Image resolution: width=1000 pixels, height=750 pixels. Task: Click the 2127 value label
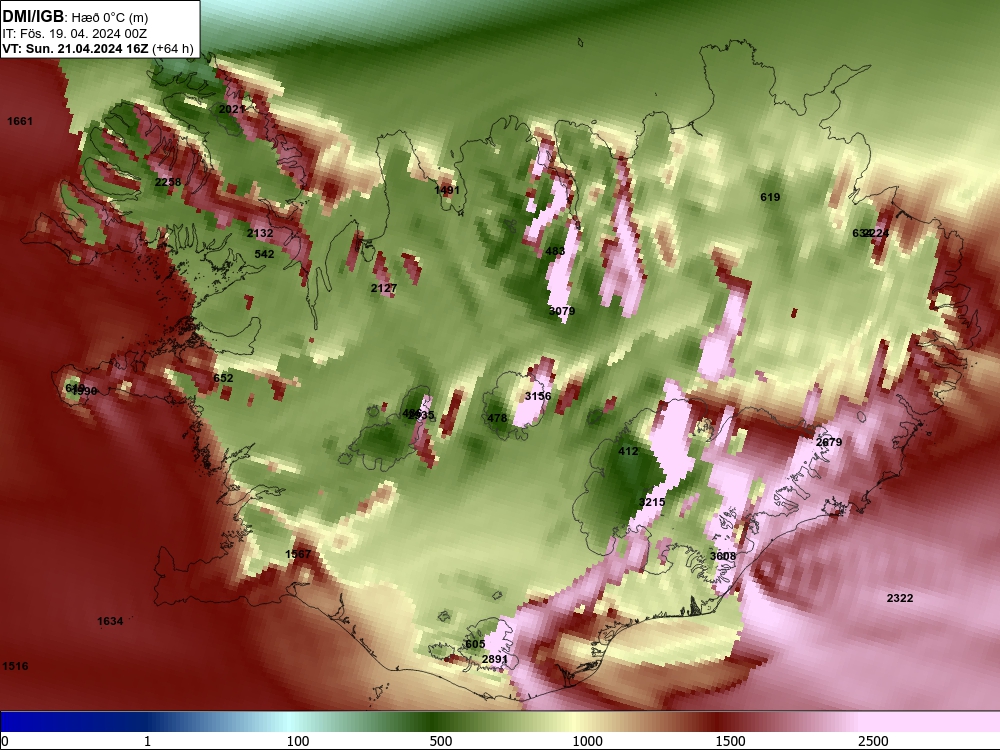tap(383, 288)
